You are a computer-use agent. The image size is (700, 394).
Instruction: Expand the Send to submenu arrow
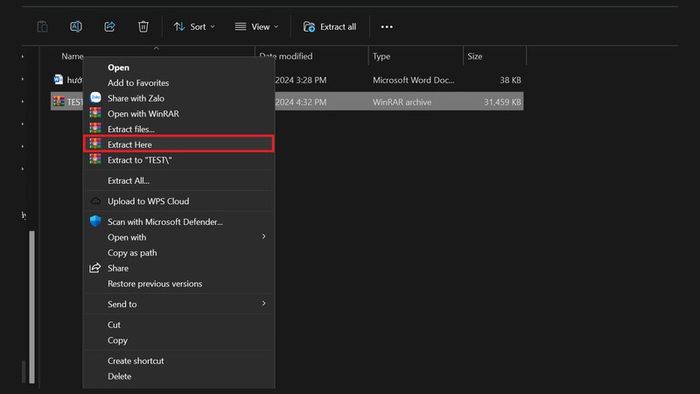[x=264, y=303]
